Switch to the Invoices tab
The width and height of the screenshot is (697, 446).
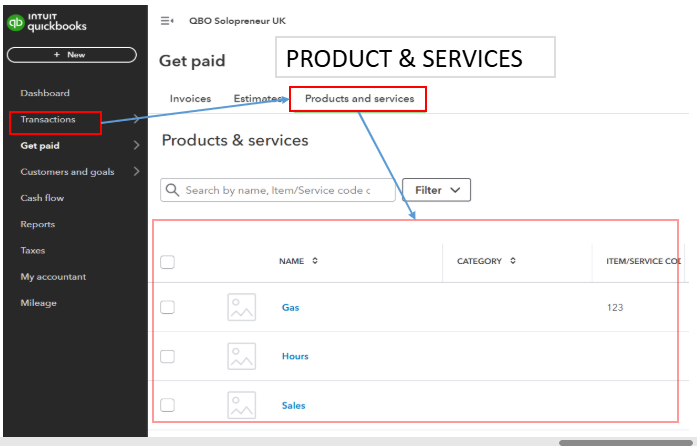click(190, 99)
